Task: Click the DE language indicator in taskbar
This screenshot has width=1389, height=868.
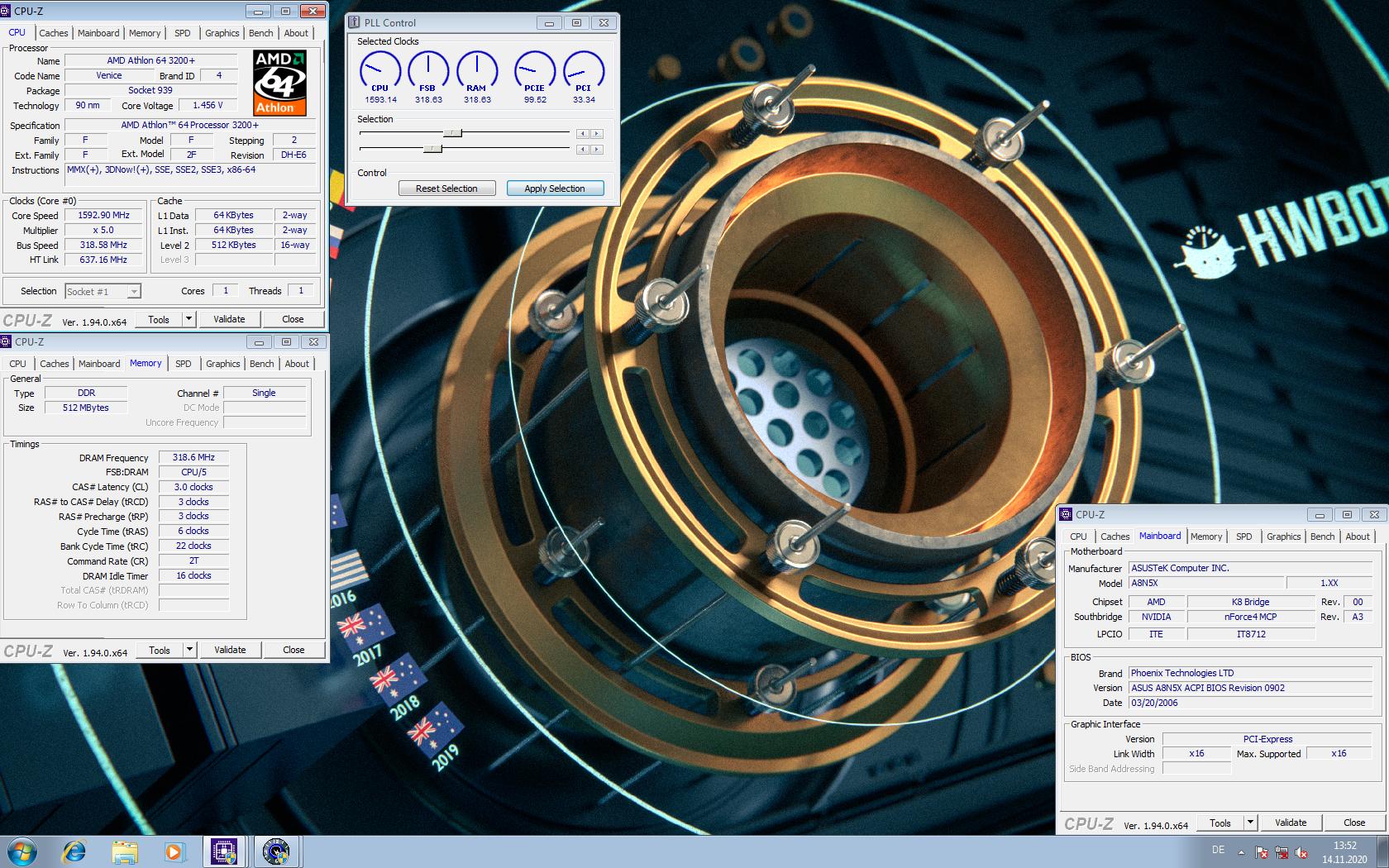Action: pos(1218,850)
